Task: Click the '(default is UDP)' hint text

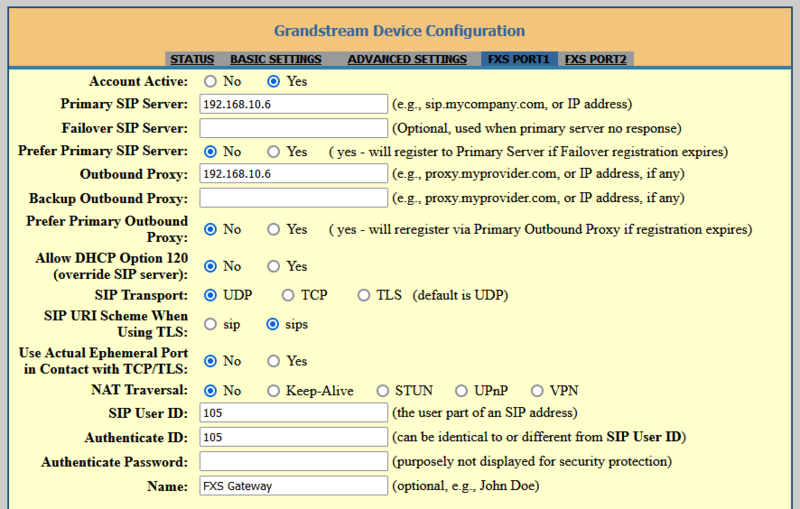Action: point(460,295)
